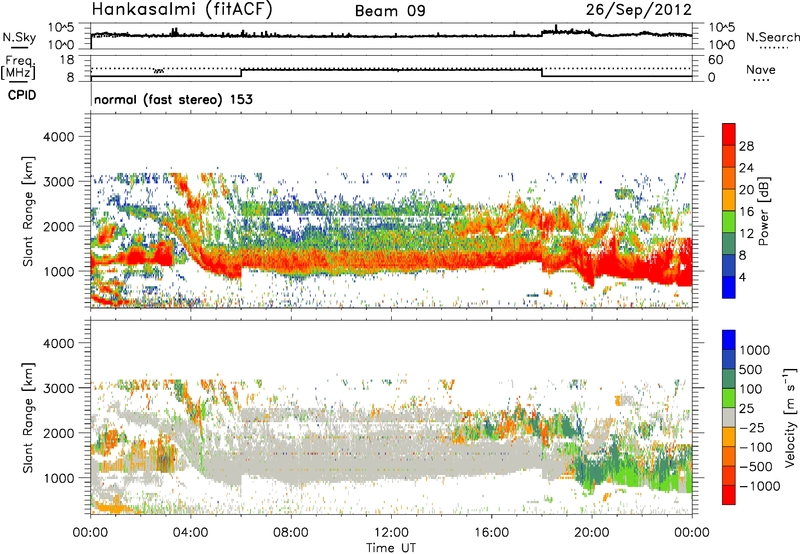This screenshot has width=800, height=554.
Task: Click the '28' power colorbar tick value
Action: (746, 146)
